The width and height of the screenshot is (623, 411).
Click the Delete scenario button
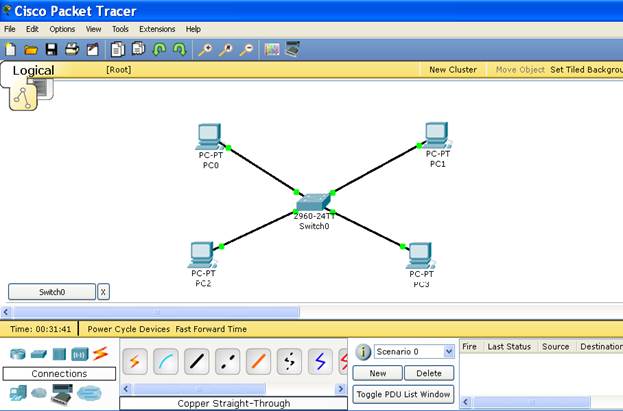point(429,373)
